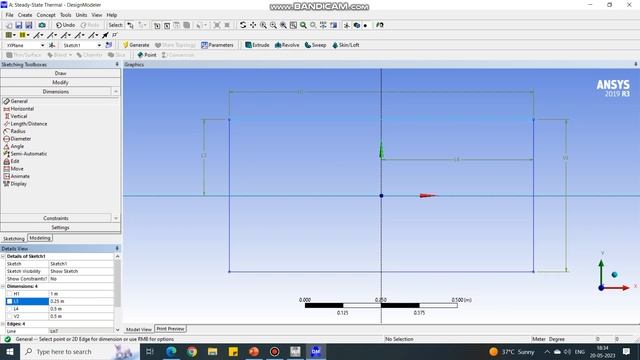Click the Point feature tool

pyautogui.click(x=147, y=55)
